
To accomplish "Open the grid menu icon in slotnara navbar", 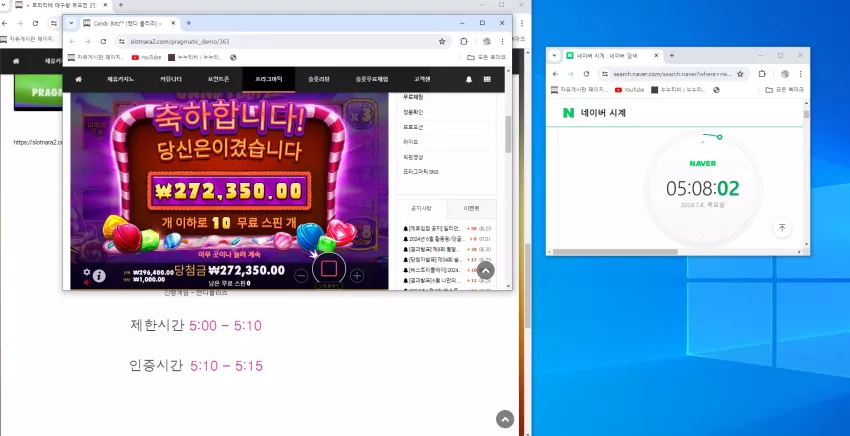I will [x=487, y=79].
